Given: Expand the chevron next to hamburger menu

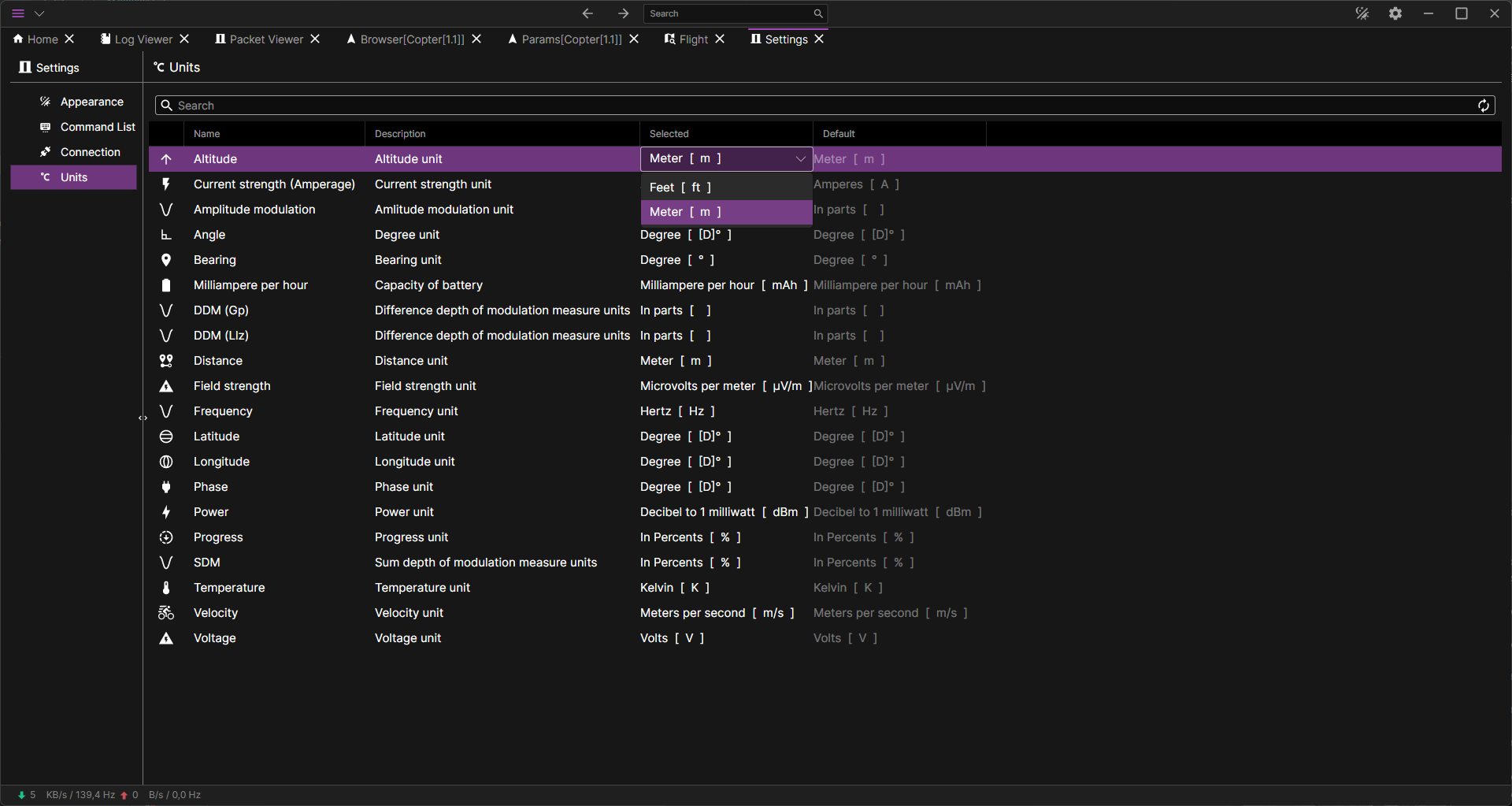Looking at the screenshot, I should [39, 13].
